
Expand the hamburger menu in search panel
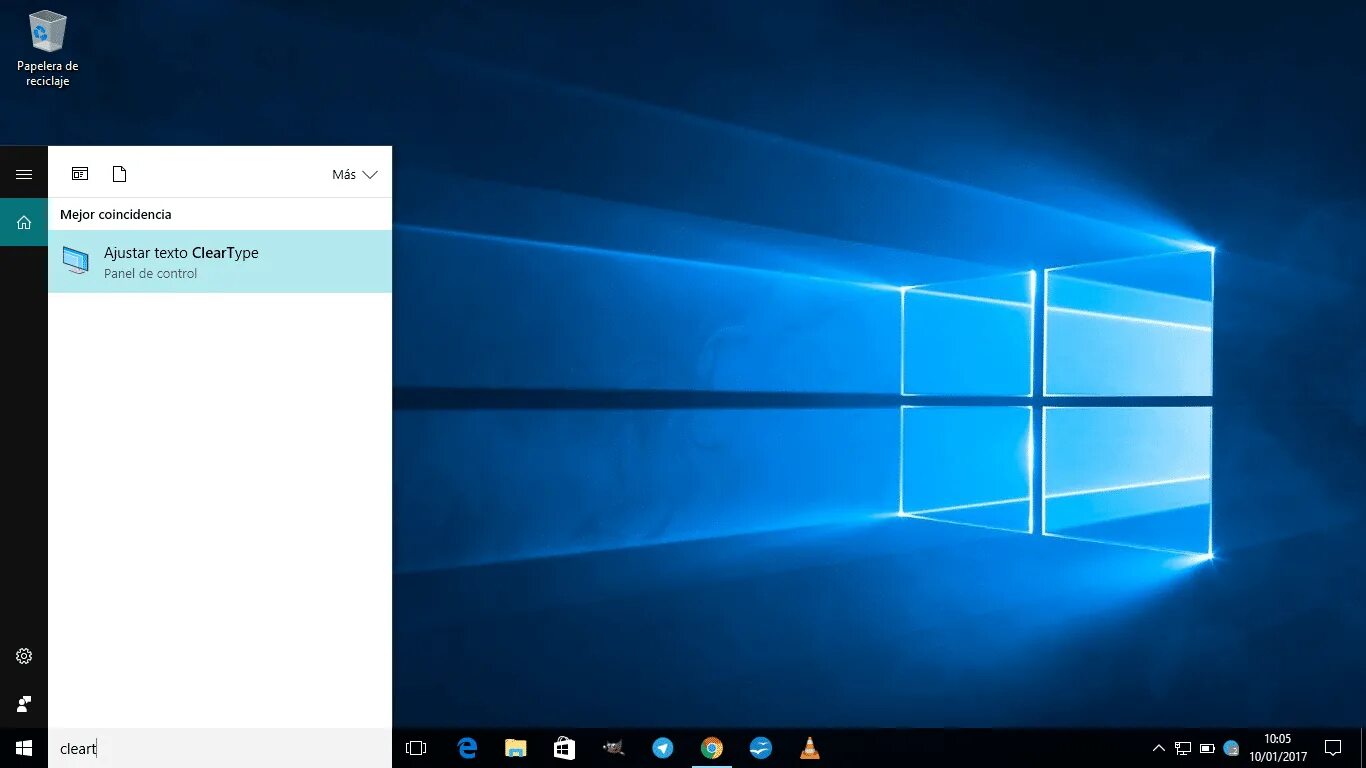[24, 174]
